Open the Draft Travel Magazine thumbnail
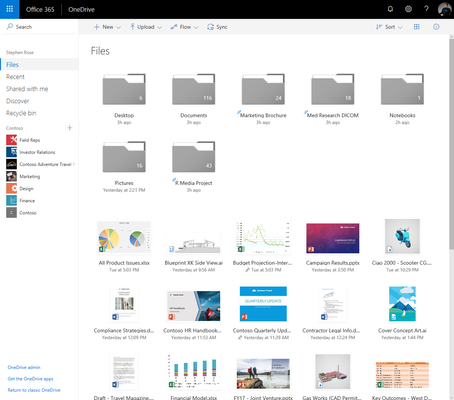This screenshot has width=454, height=400. [x=124, y=372]
